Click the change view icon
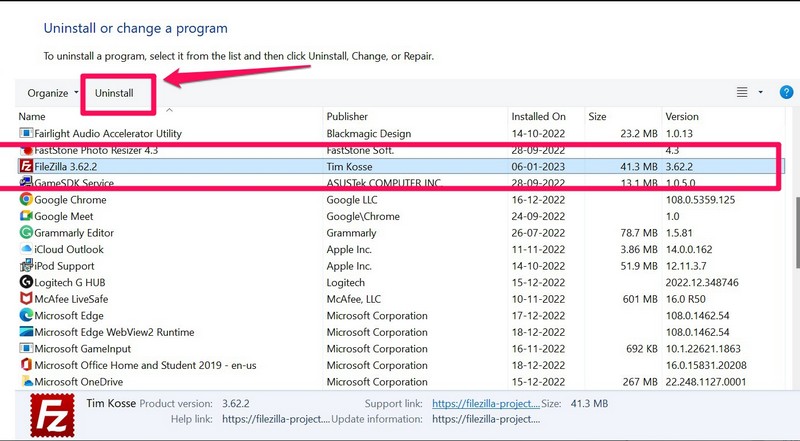 point(742,93)
